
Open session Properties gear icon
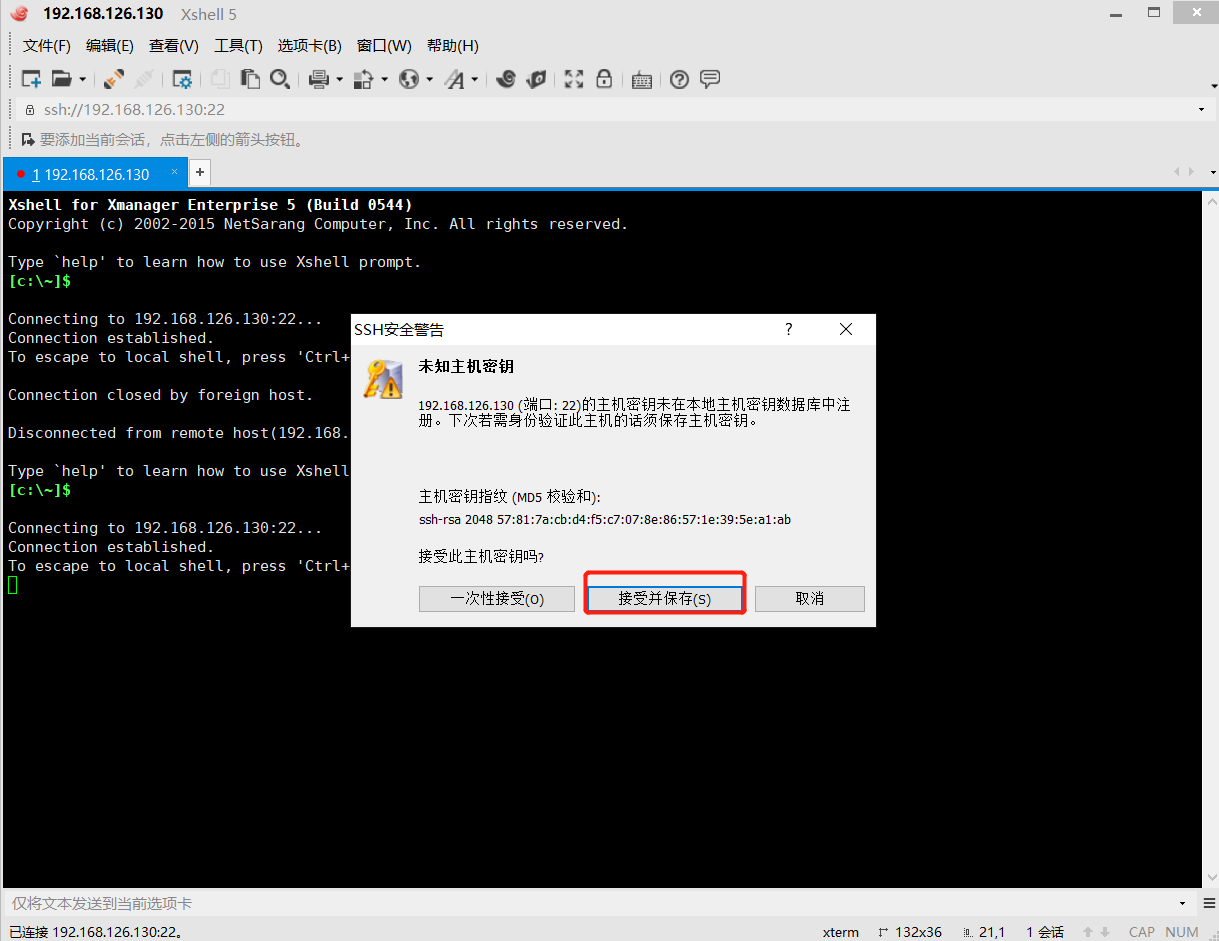point(182,79)
